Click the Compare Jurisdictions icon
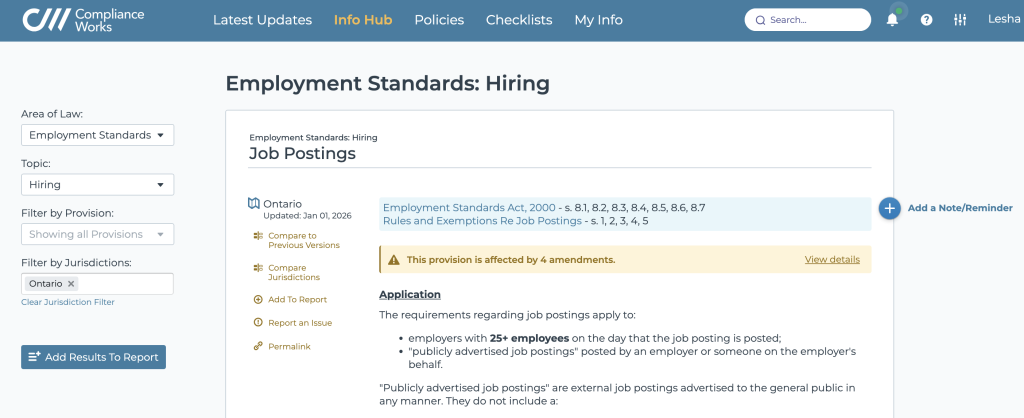 coord(258,268)
